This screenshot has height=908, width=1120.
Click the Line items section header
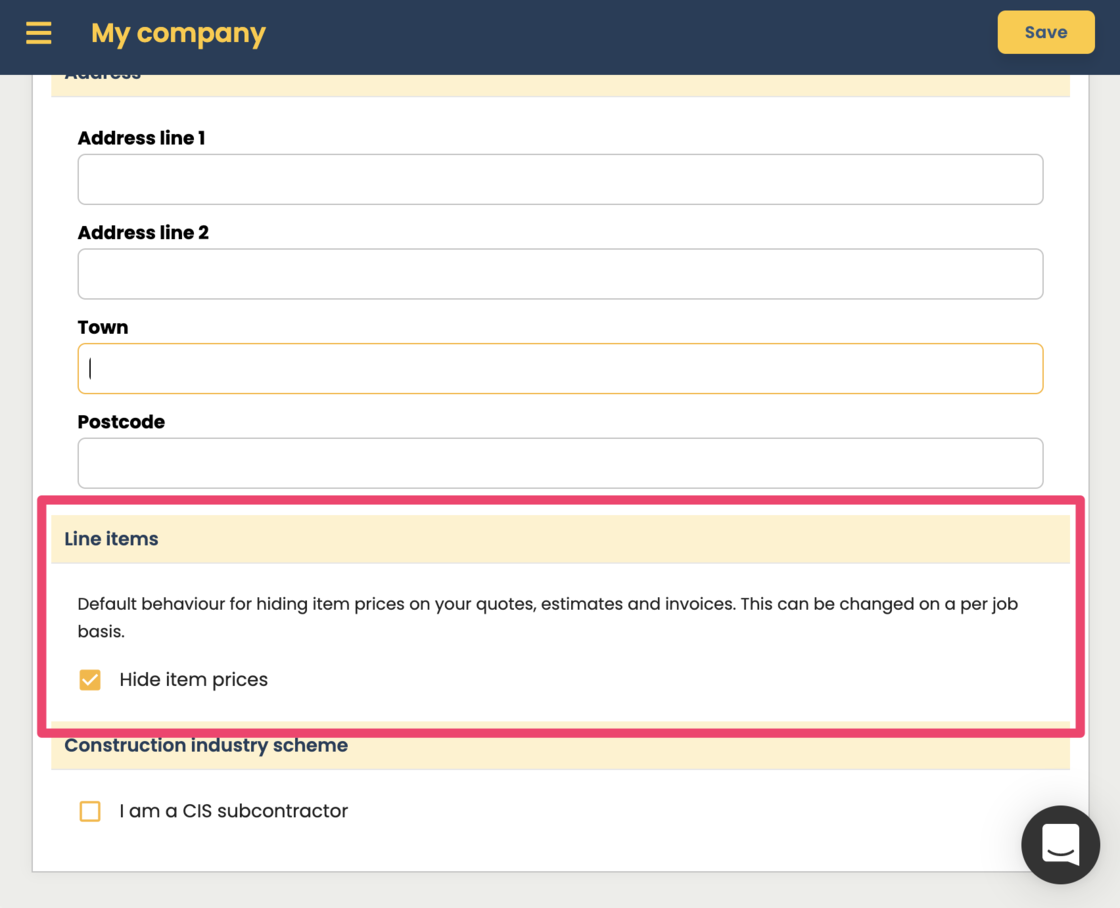pos(111,539)
